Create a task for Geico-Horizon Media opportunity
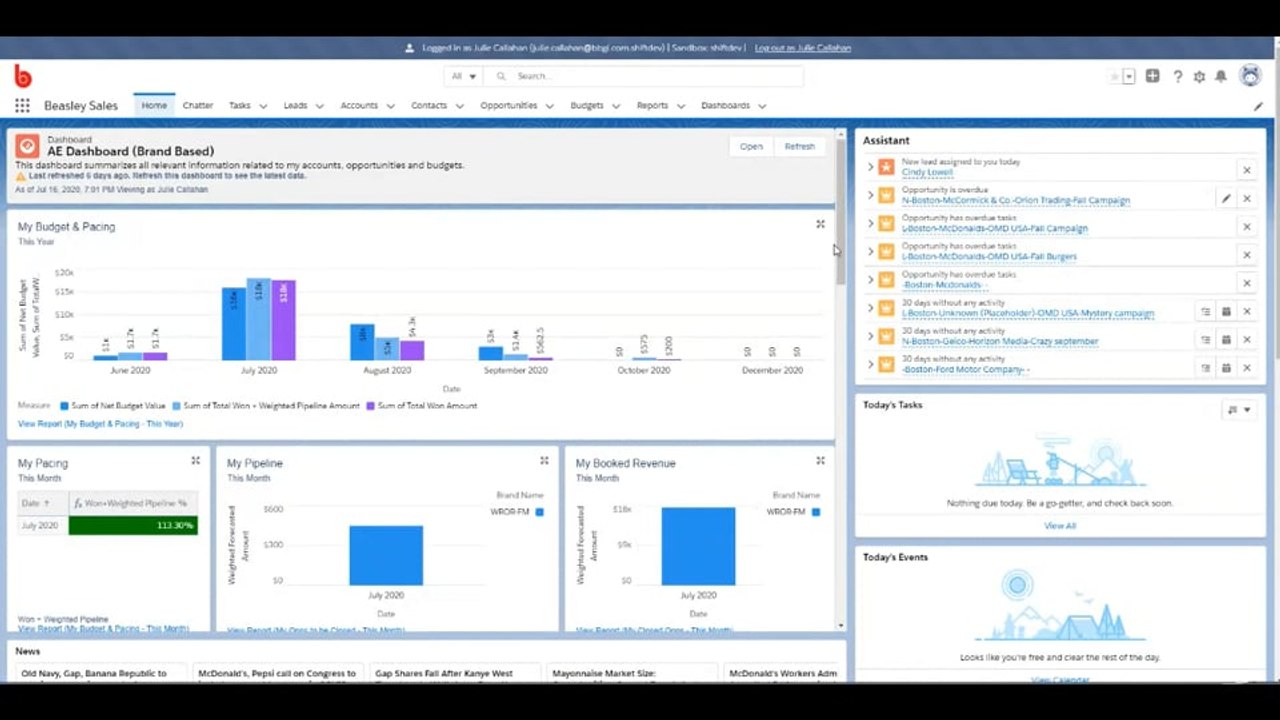Screen dimensions: 1280x720 pyautogui.click(x=1206, y=340)
